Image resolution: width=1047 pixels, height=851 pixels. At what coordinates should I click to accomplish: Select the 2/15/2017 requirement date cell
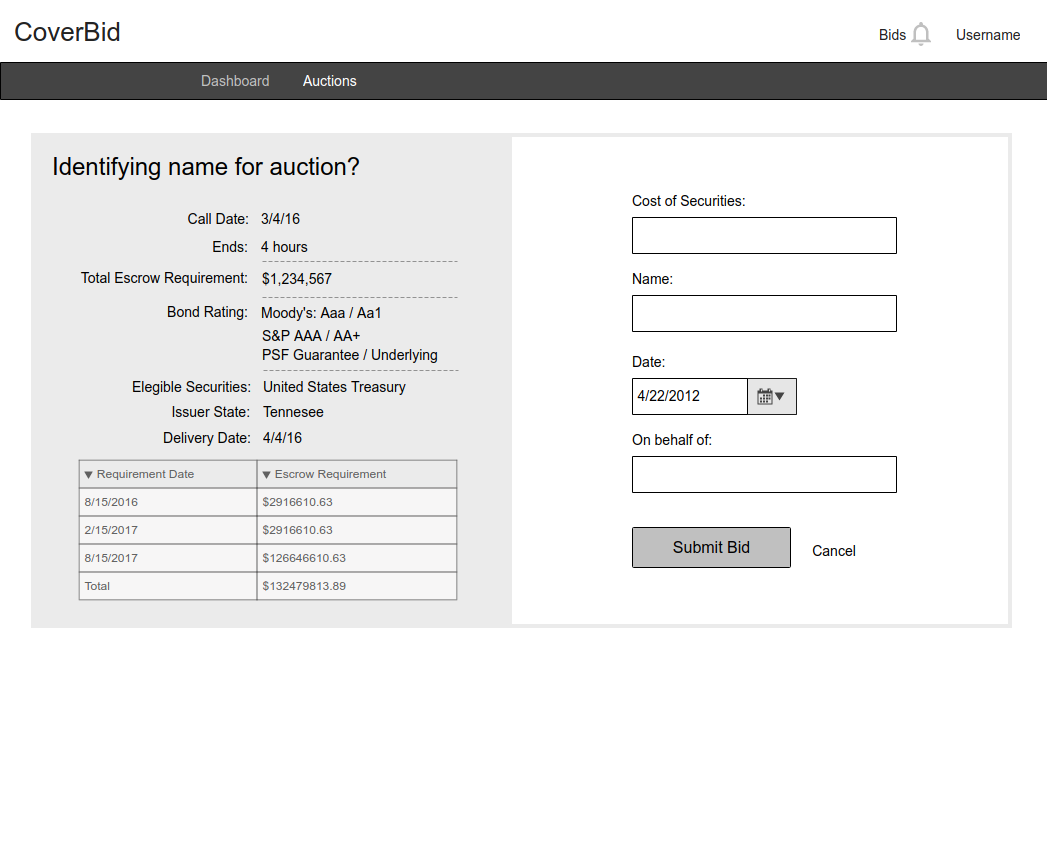coord(168,530)
